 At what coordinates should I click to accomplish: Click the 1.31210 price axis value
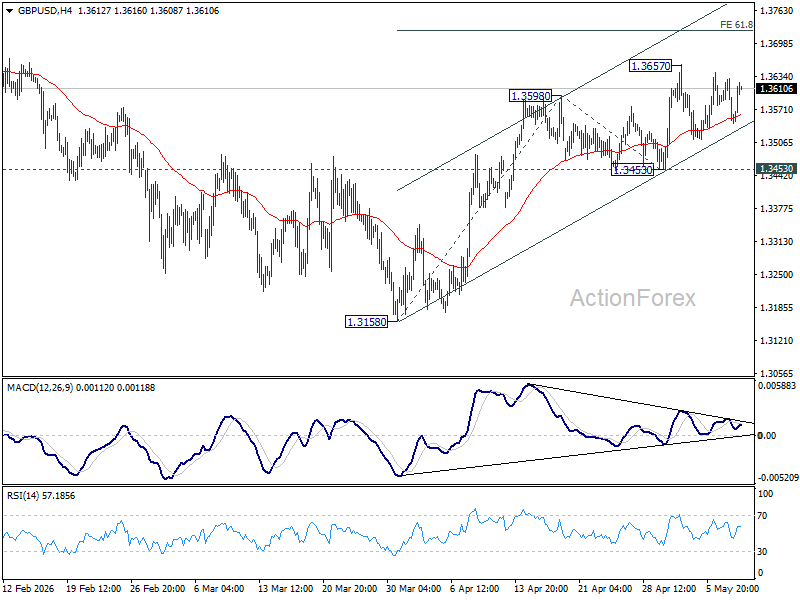pyautogui.click(x=777, y=341)
